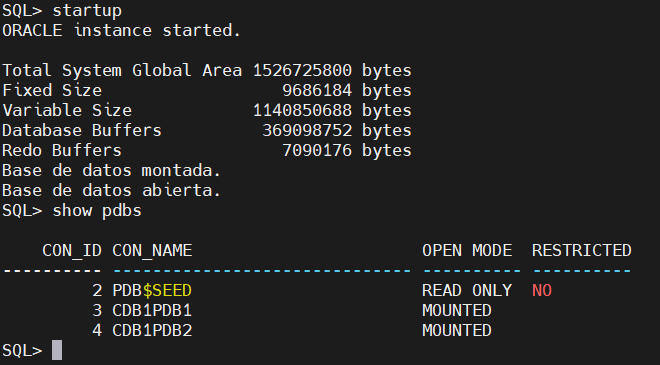This screenshot has width=660, height=365.
Task: Click the CON_ID column header
Action: point(72,250)
